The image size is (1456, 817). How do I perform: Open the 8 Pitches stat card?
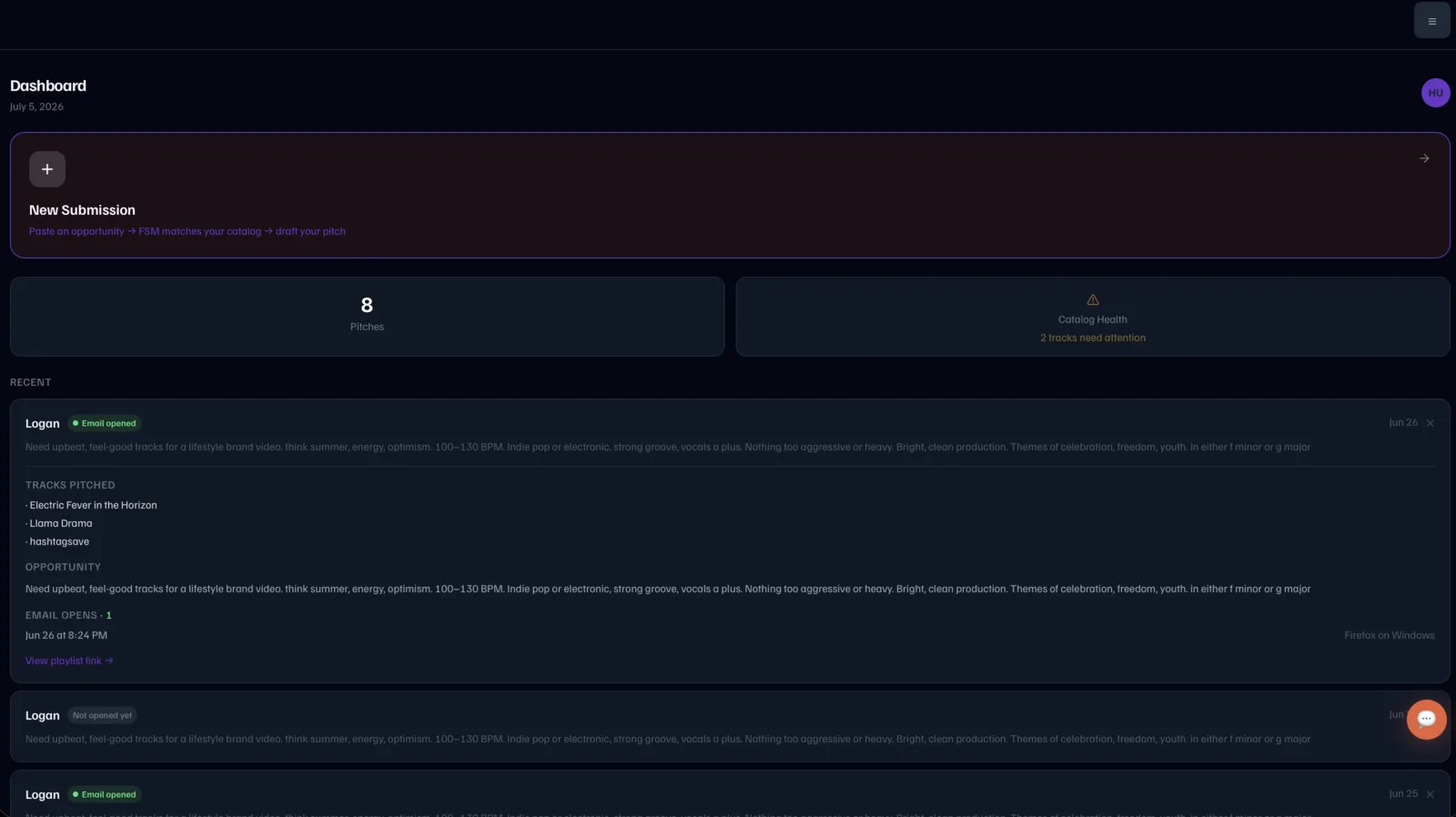(367, 316)
